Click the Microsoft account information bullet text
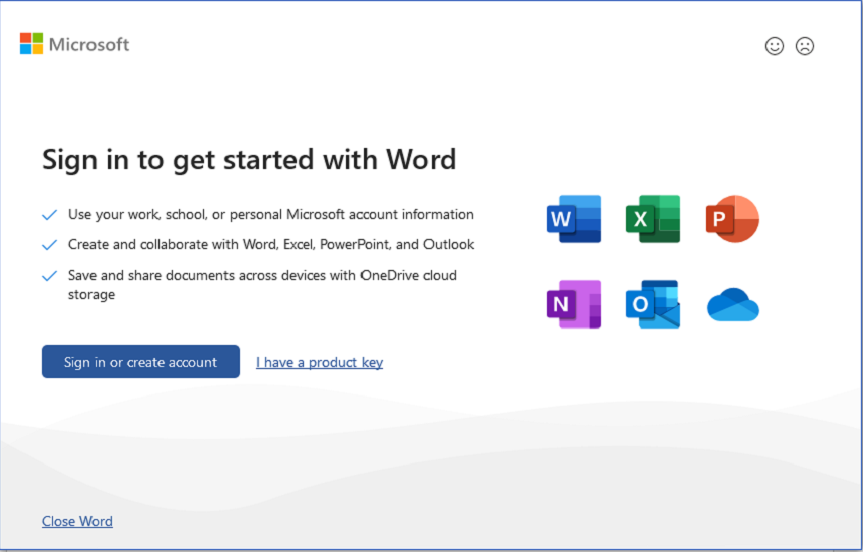Viewport: 863px width, 552px height. pos(270,214)
